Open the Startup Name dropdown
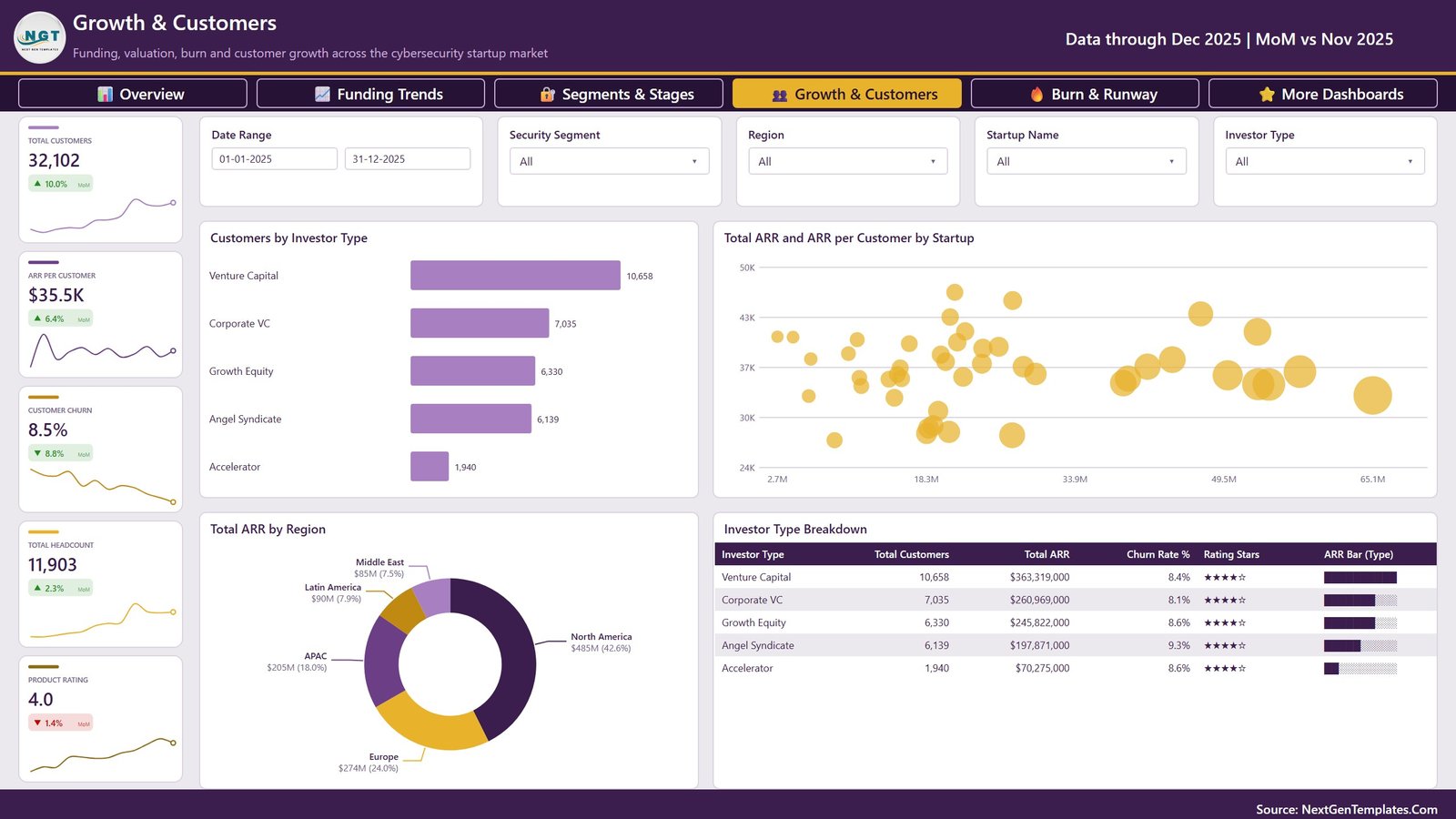 pyautogui.click(x=1086, y=161)
